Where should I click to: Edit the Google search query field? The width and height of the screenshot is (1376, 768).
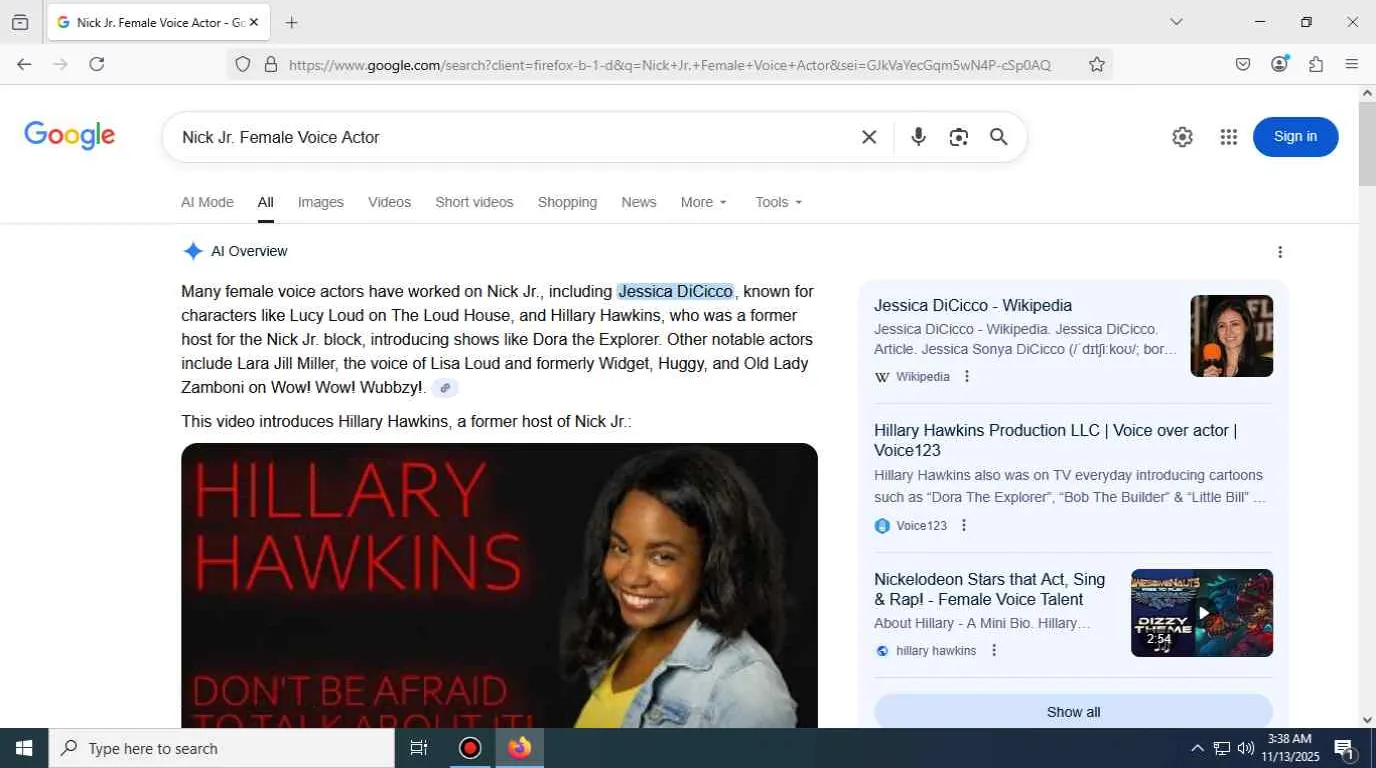coord(510,137)
